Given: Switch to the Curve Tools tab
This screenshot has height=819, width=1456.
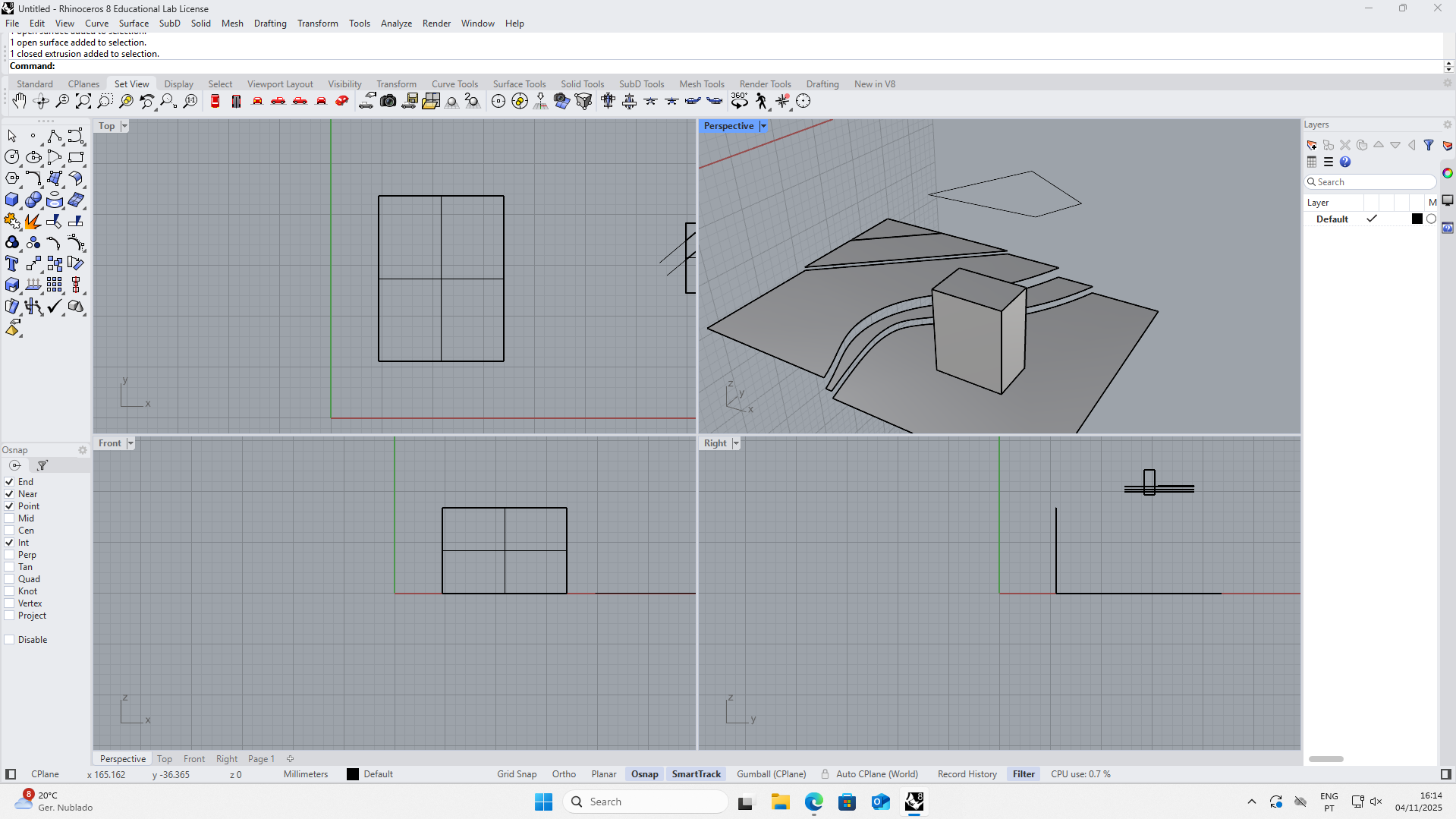Looking at the screenshot, I should coord(454,83).
